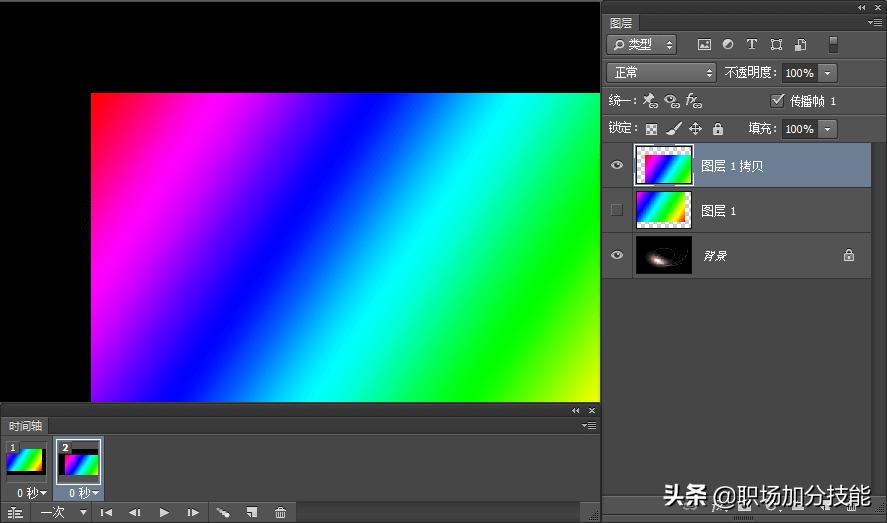Select the 背景 layer by name

pyautogui.click(x=714, y=256)
